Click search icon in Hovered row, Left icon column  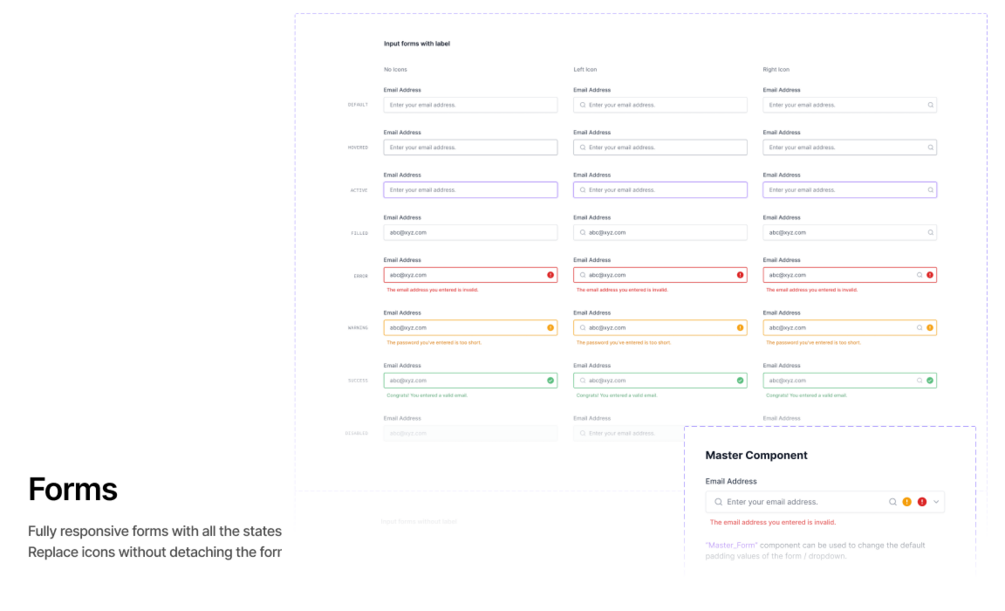coord(582,148)
